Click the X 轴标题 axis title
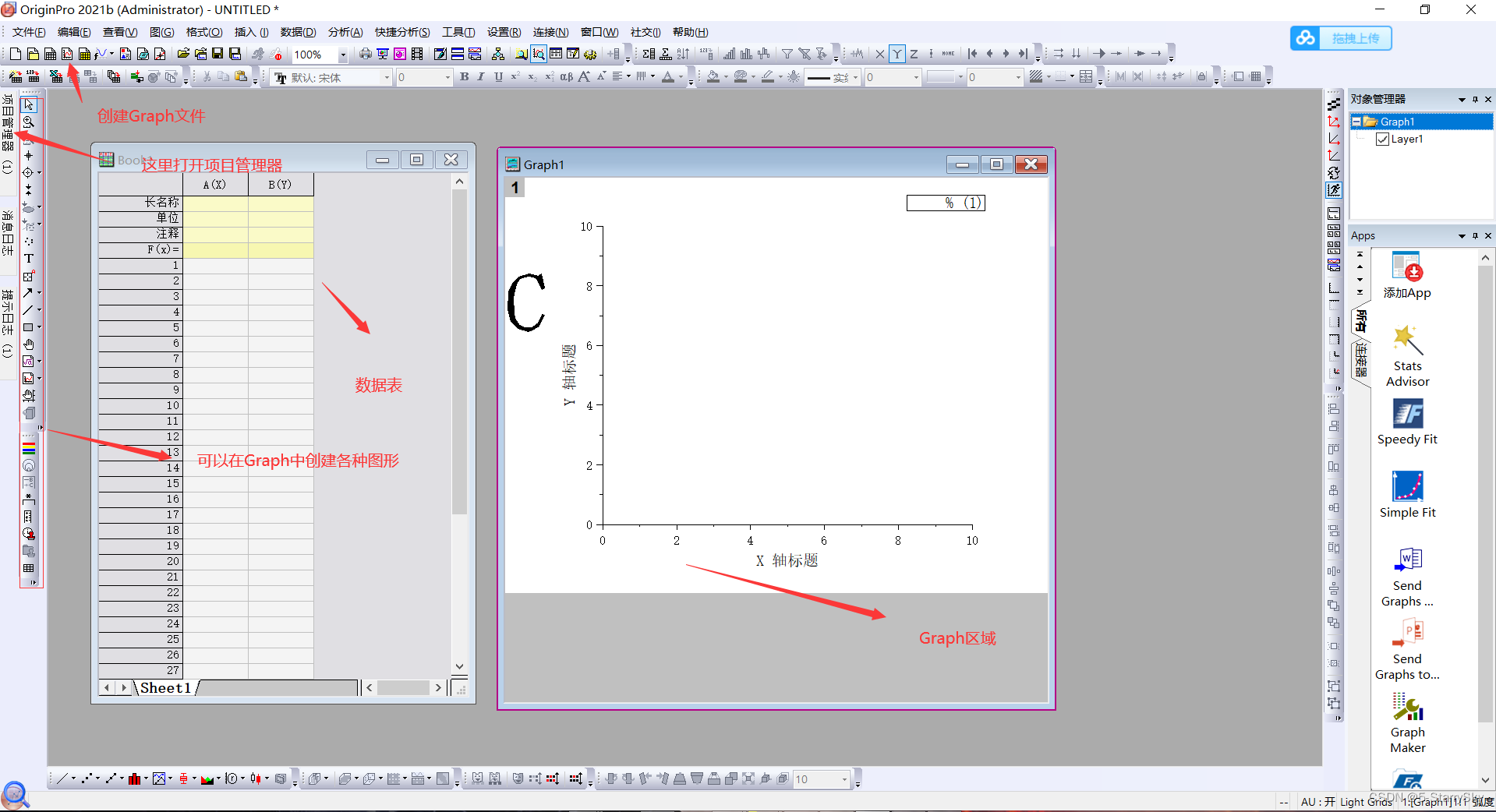Image resolution: width=1496 pixels, height=812 pixels. point(787,561)
